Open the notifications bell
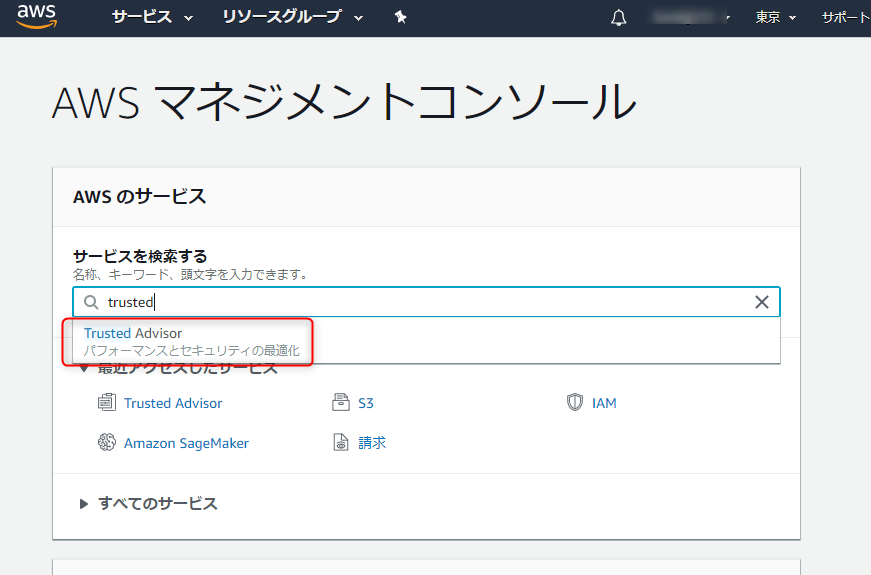871x575 pixels. [618, 18]
